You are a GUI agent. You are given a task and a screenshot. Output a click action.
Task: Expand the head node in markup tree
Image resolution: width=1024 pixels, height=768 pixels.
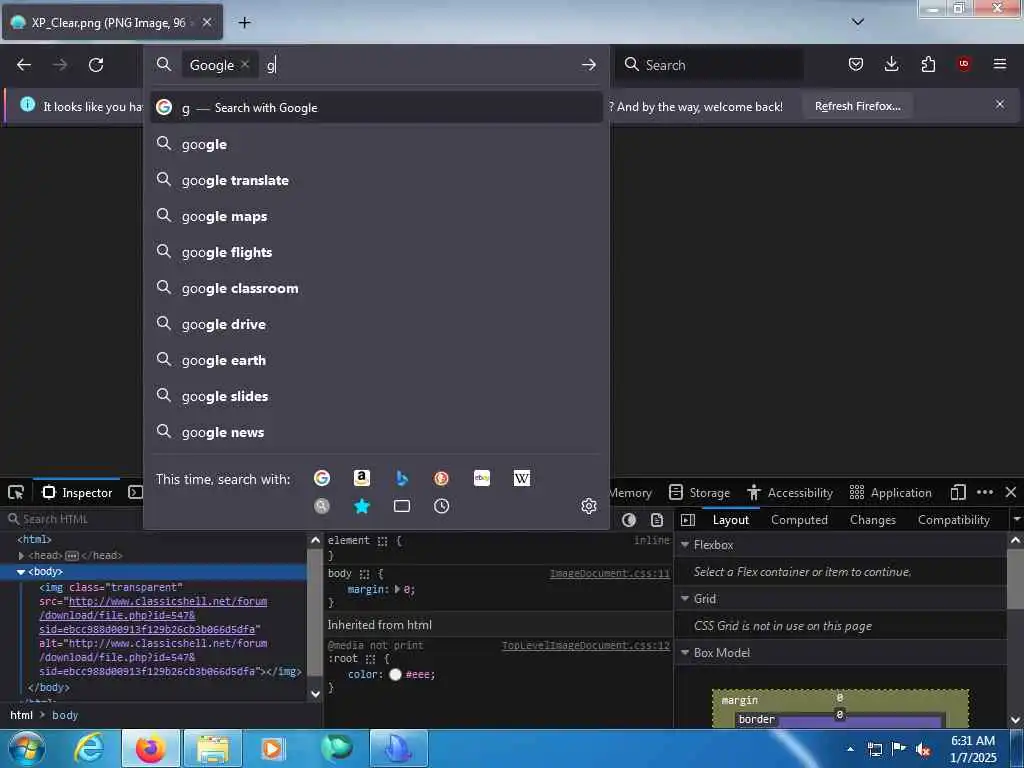22,556
